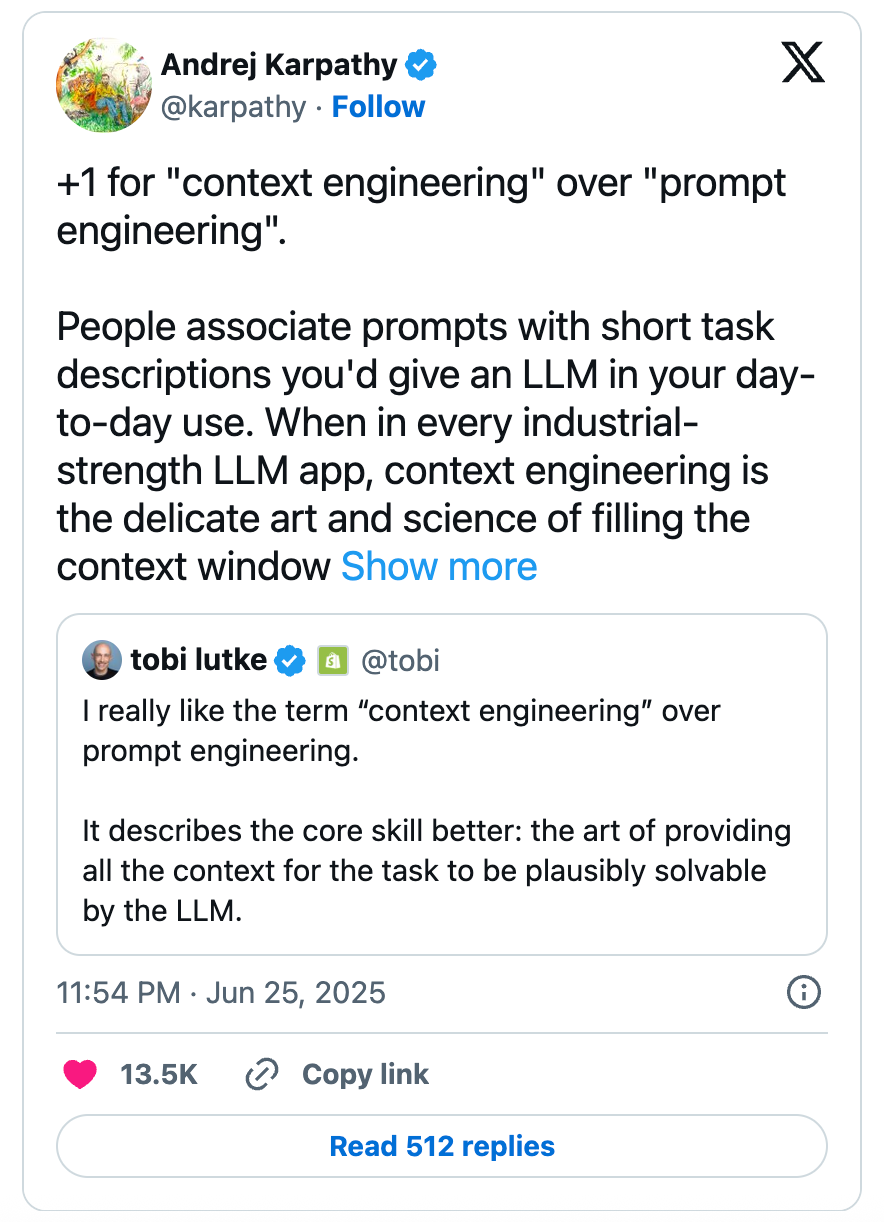This screenshot has height=1222, width=884.
Task: Open the @tobi handle in quoted post
Action: [x=400, y=660]
